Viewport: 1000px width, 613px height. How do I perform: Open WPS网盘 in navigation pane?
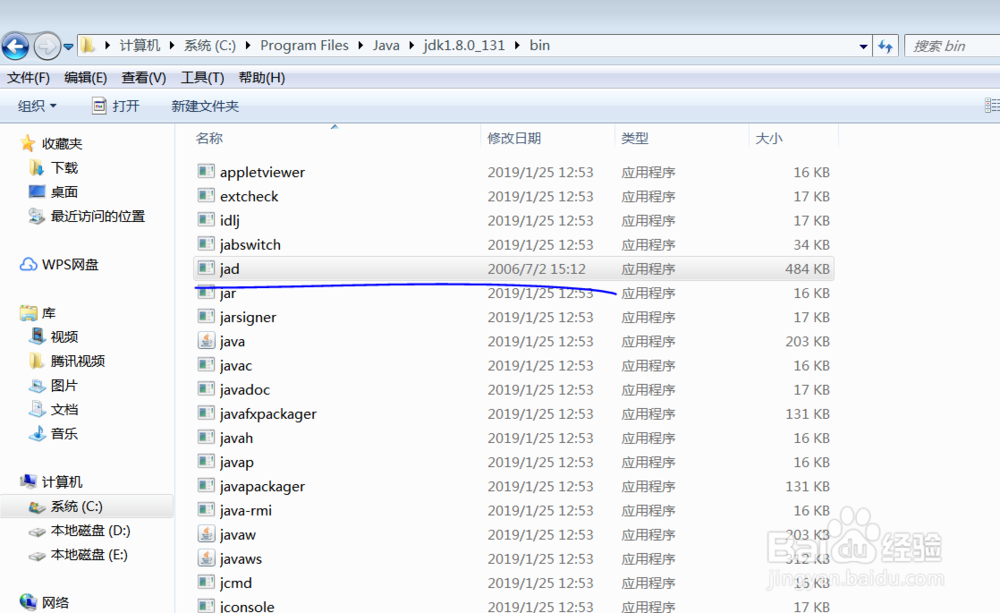pos(59,264)
